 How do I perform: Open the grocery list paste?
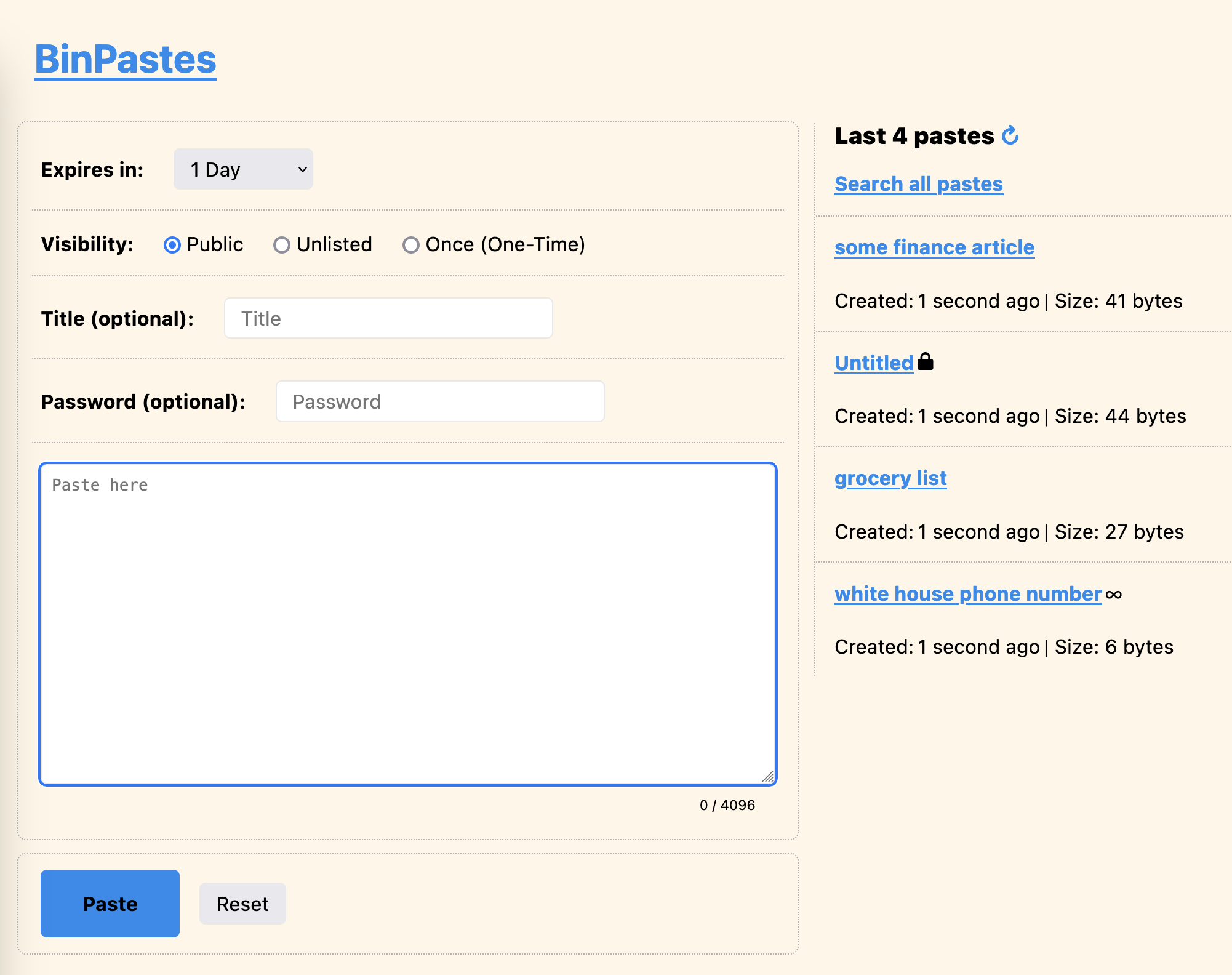(890, 478)
